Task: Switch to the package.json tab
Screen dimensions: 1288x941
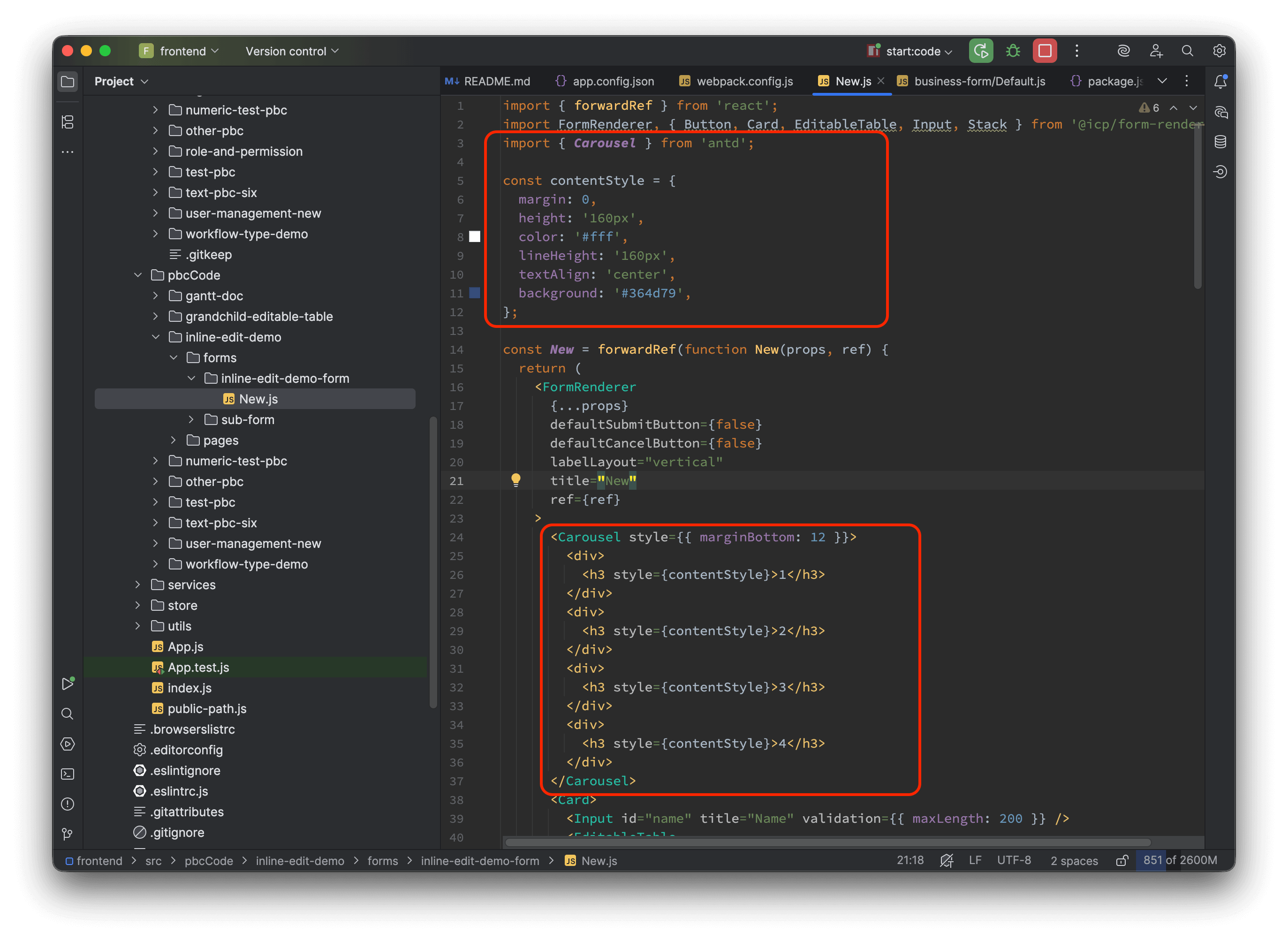Action: [x=1106, y=82]
